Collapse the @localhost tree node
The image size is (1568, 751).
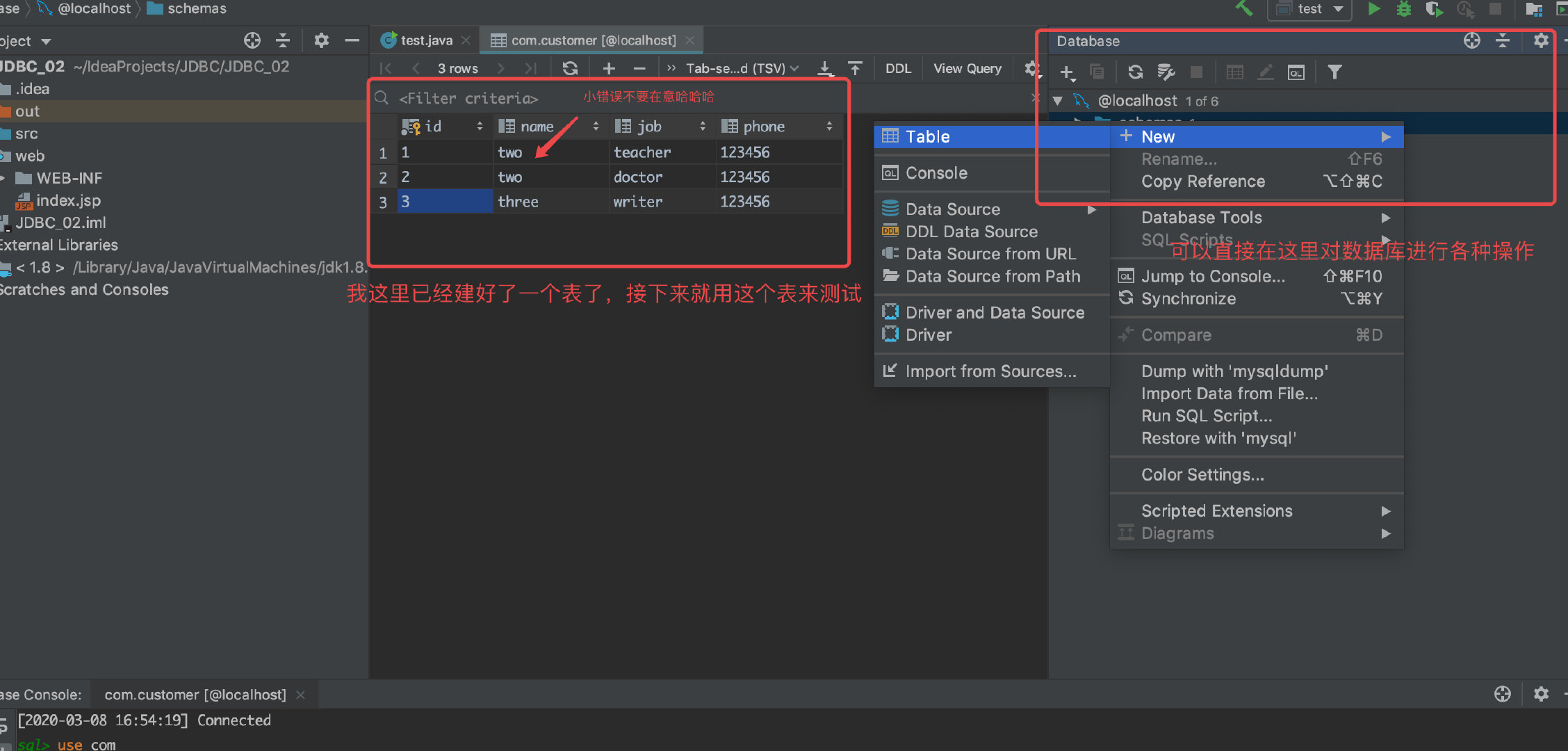click(1058, 101)
